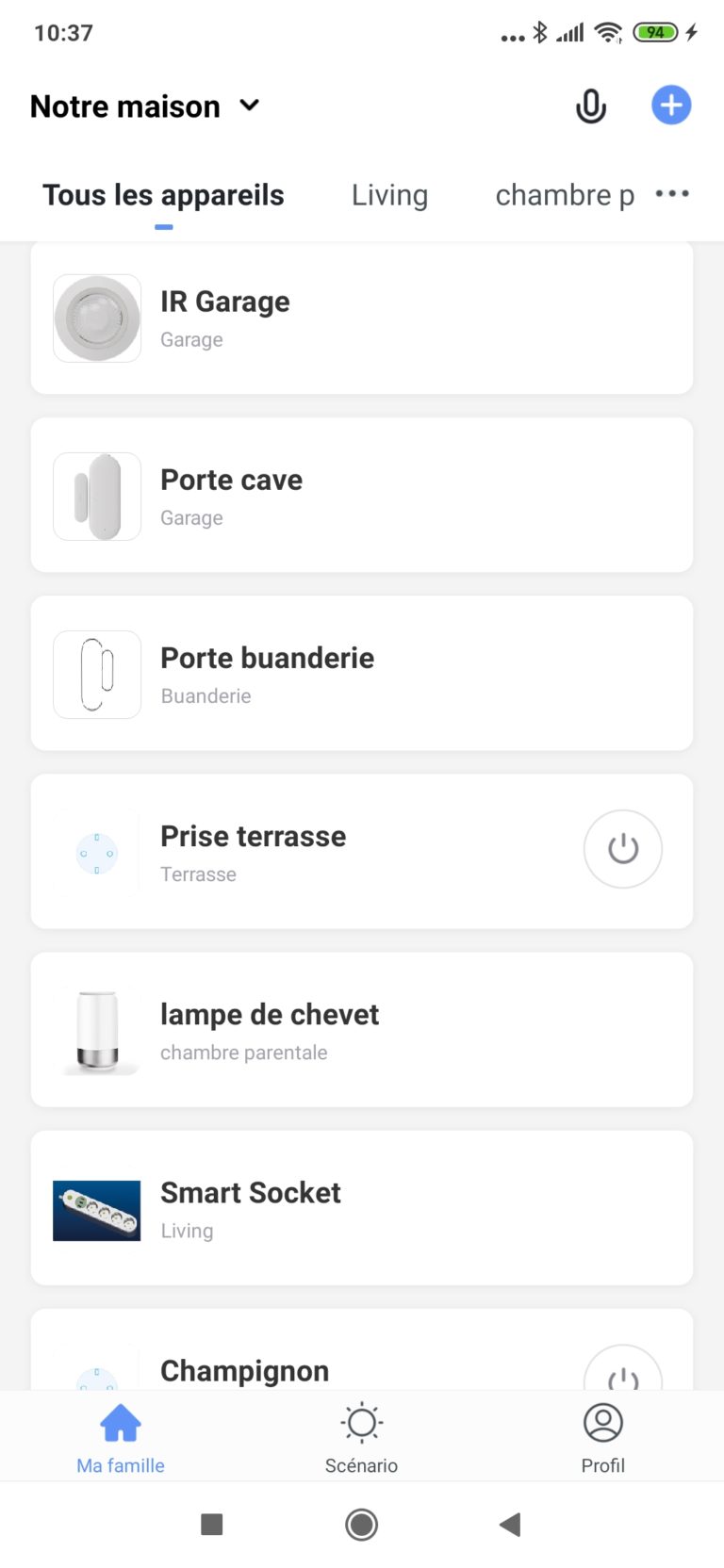Image resolution: width=724 pixels, height=1568 pixels.
Task: Tap the lampe de chevet lamp icon
Action: click(97, 1031)
